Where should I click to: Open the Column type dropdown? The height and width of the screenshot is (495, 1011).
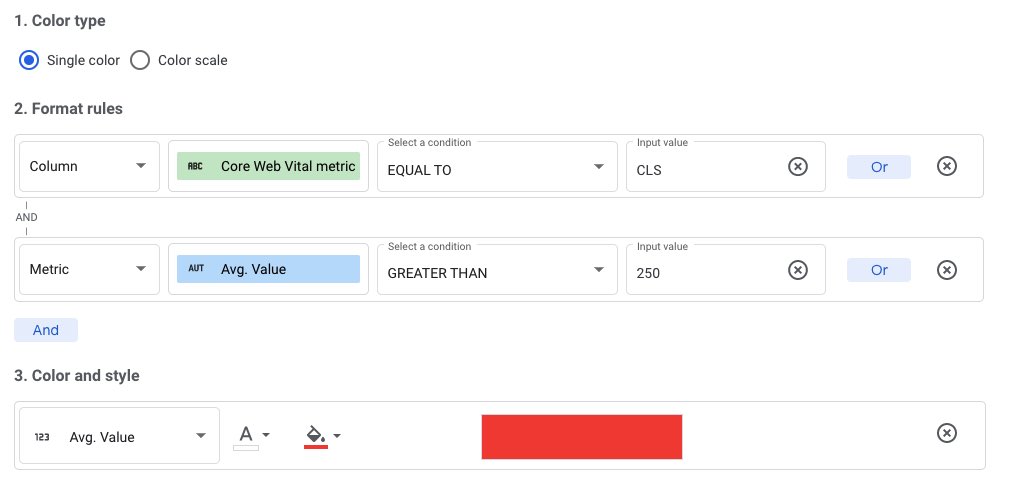[89, 166]
